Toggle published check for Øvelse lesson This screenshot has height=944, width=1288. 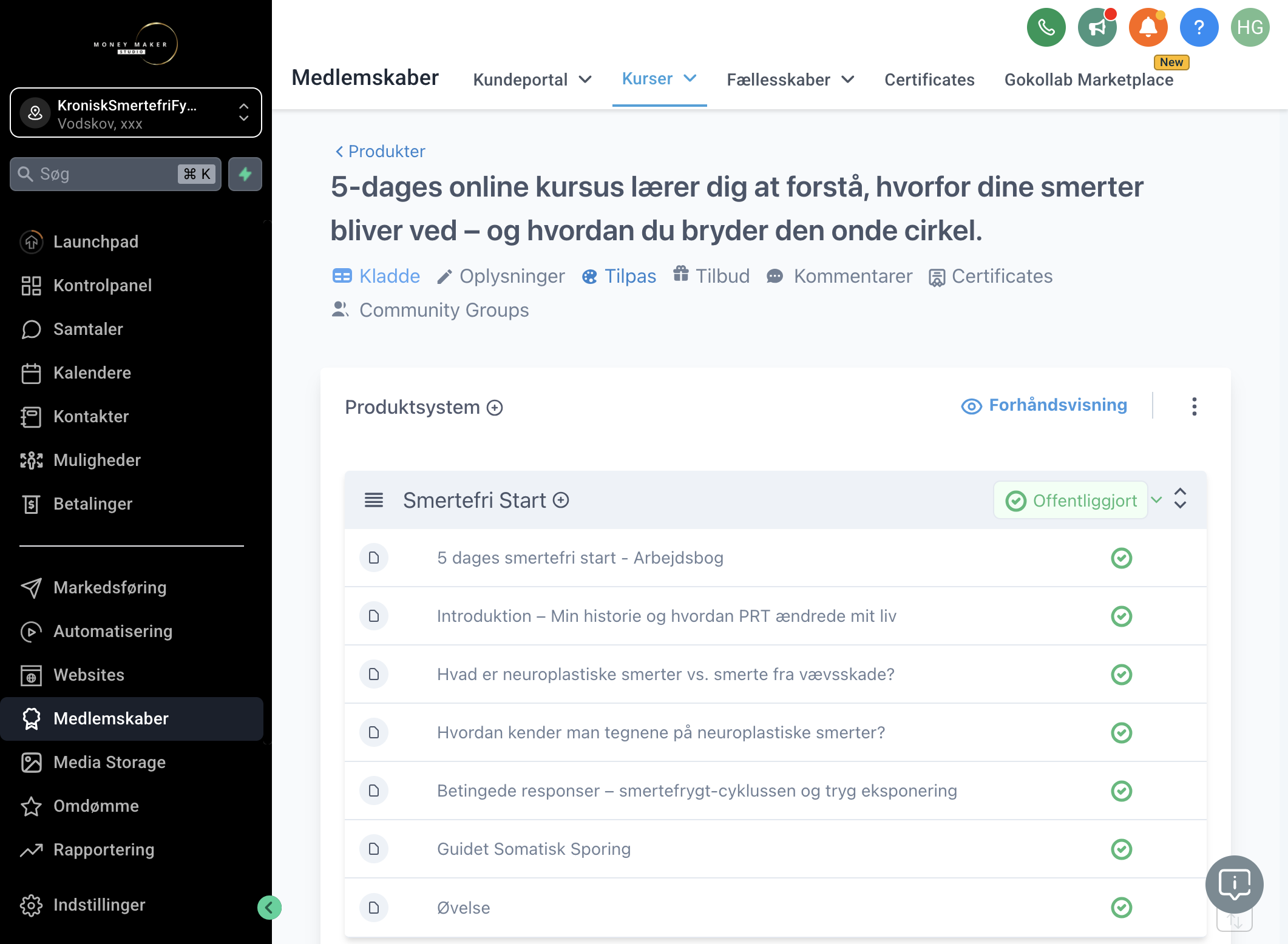[x=1121, y=908]
